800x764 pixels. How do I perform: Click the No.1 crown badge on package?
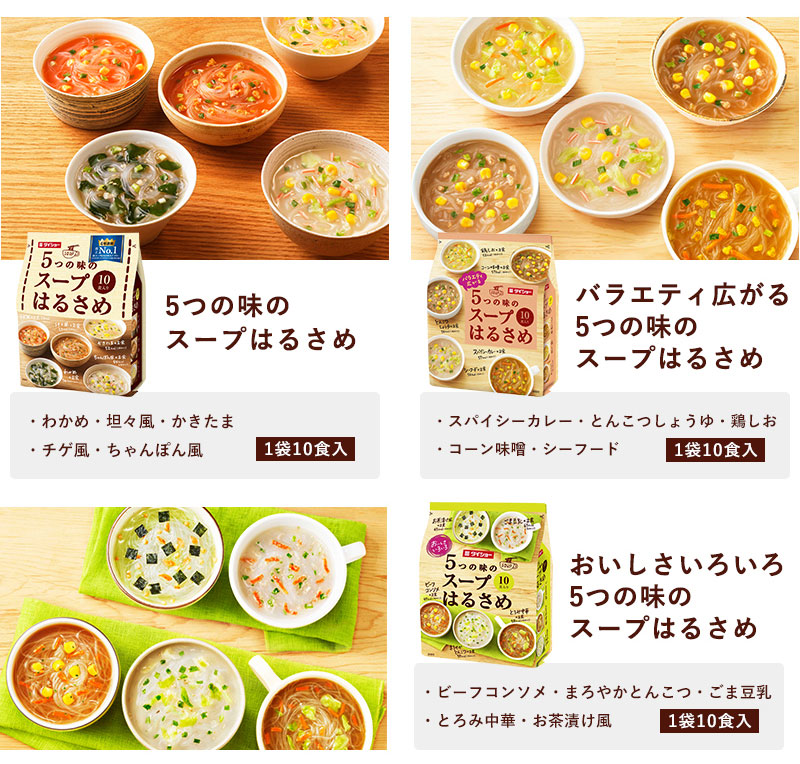107,249
